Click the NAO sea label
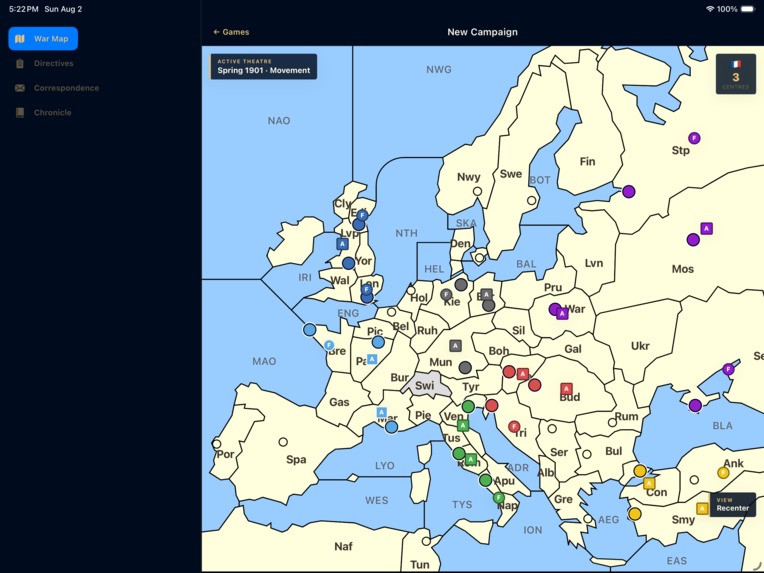 (x=279, y=120)
